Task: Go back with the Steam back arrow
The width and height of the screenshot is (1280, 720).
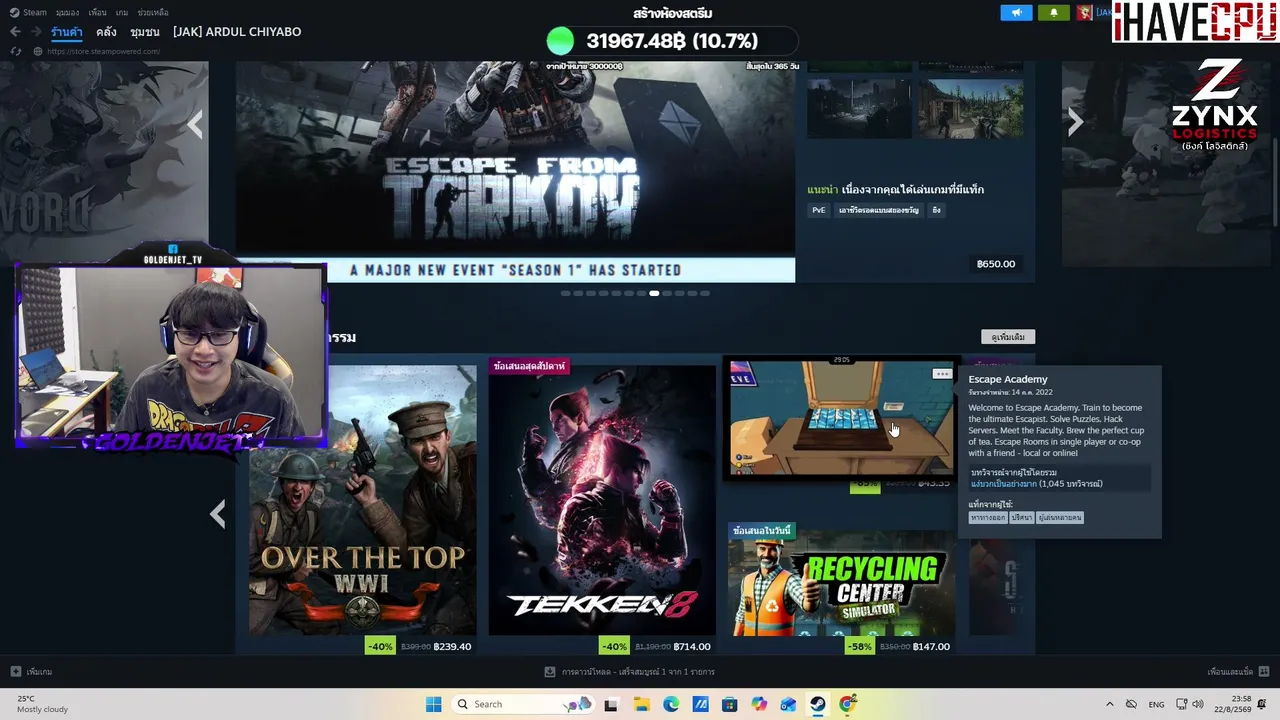Action: click(15, 32)
